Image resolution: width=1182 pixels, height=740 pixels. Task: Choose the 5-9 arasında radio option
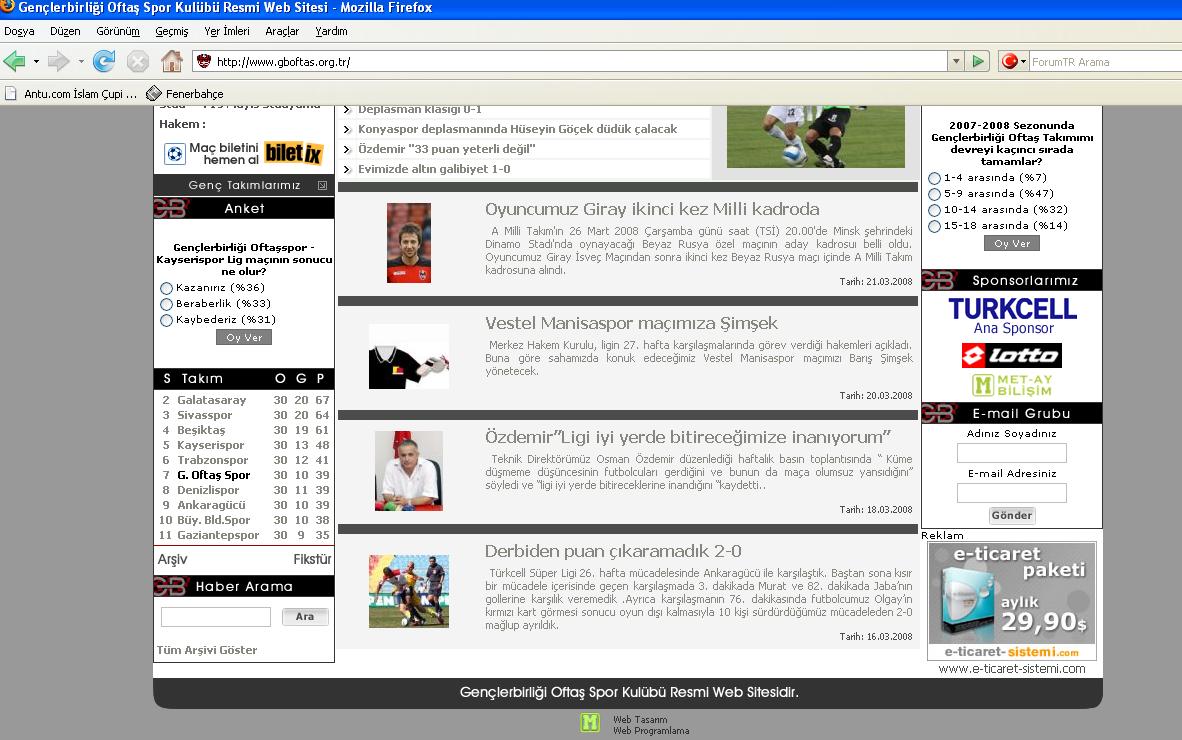[x=934, y=194]
